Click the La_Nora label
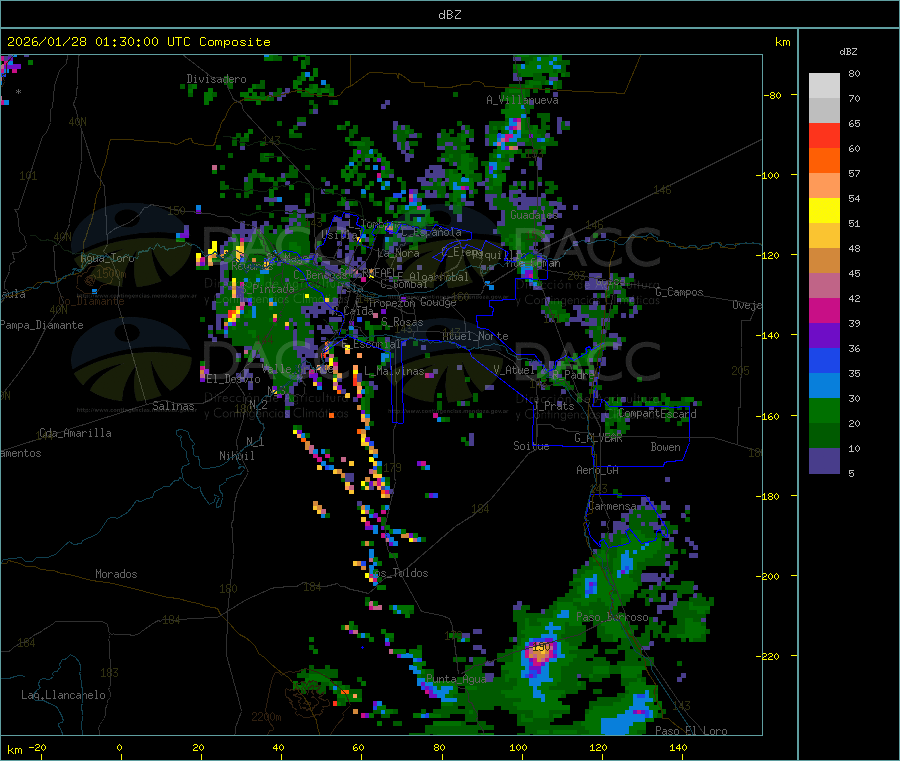Image resolution: width=900 pixels, height=761 pixels. (x=398, y=253)
